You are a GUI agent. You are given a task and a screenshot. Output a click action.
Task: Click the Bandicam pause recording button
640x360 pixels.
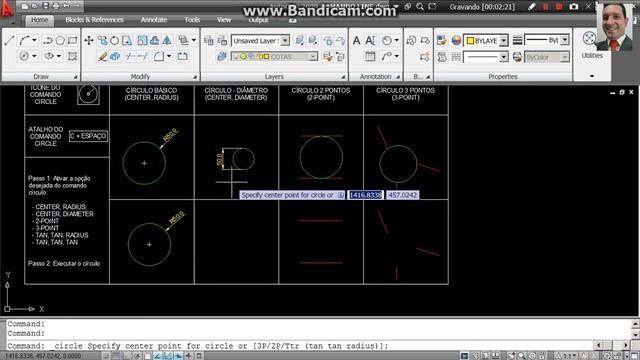click(546, 7)
